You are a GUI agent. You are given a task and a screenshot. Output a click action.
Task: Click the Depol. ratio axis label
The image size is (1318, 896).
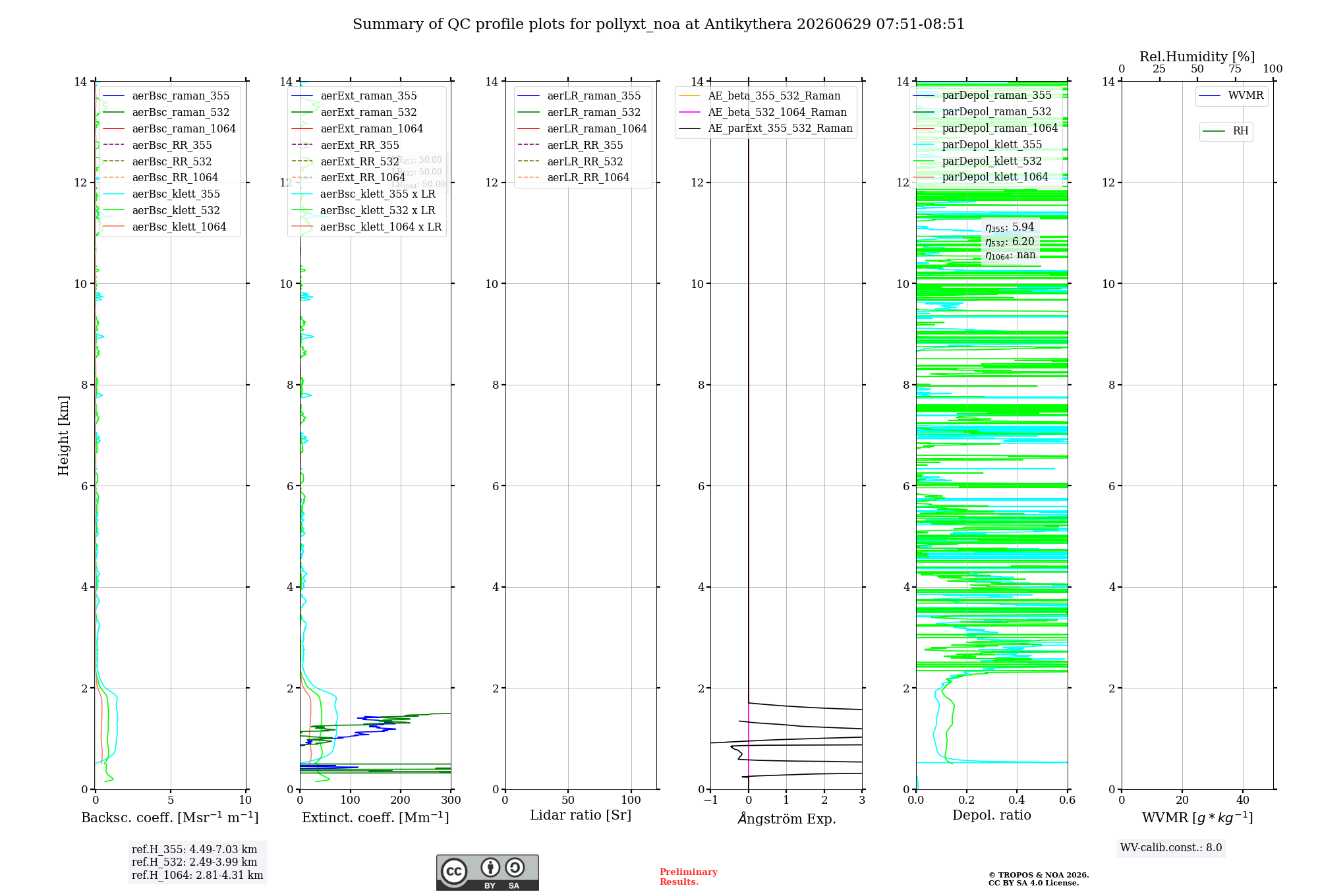992,816
